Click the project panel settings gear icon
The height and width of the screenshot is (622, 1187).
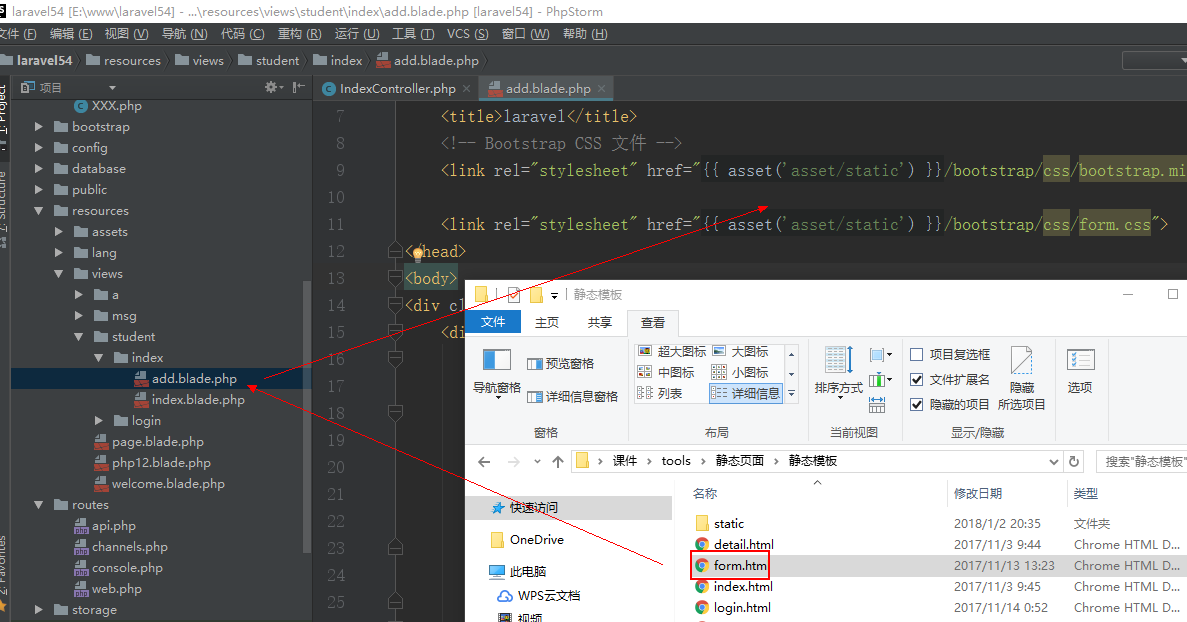(270, 88)
